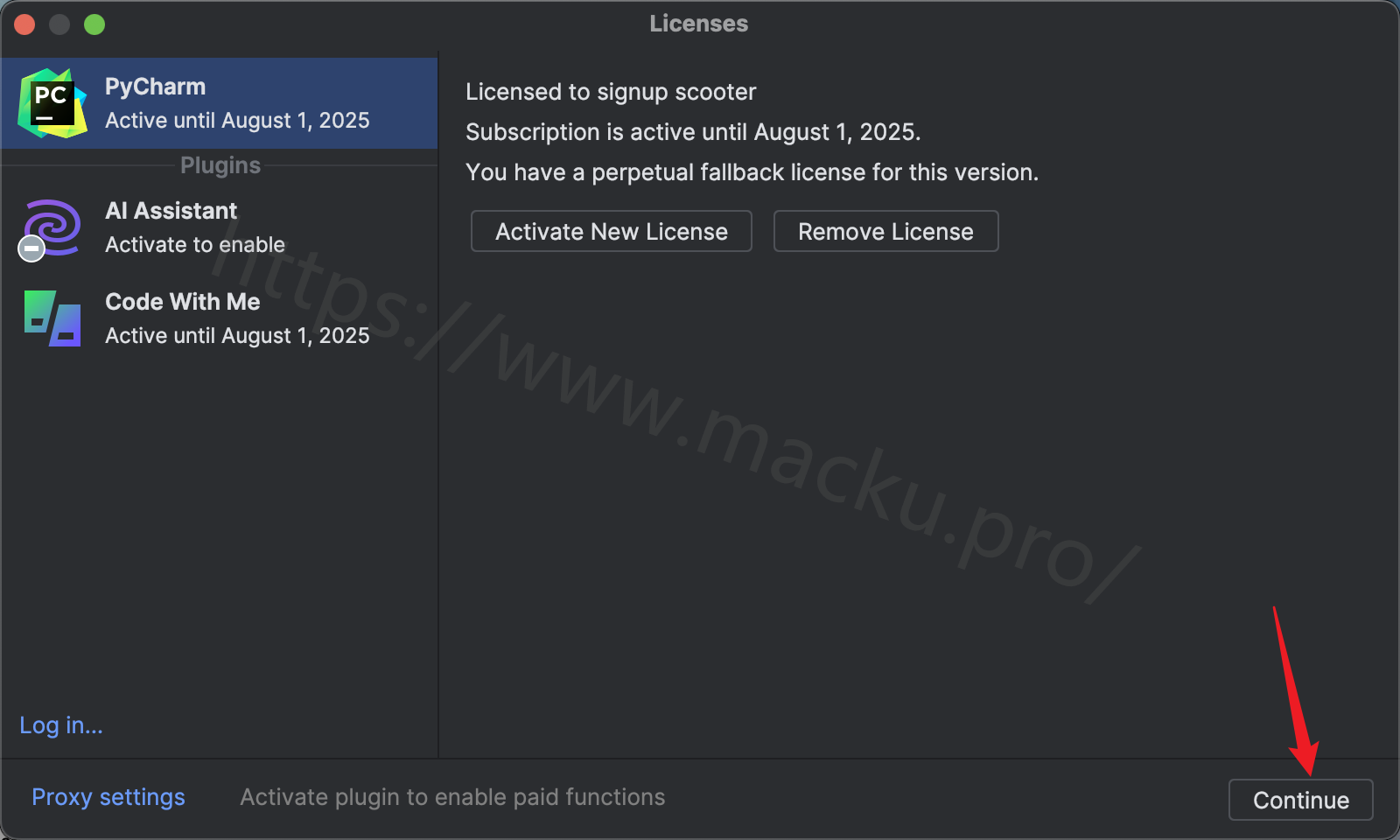1400x840 pixels.
Task: Click the Activate New License button
Action: coord(612,231)
